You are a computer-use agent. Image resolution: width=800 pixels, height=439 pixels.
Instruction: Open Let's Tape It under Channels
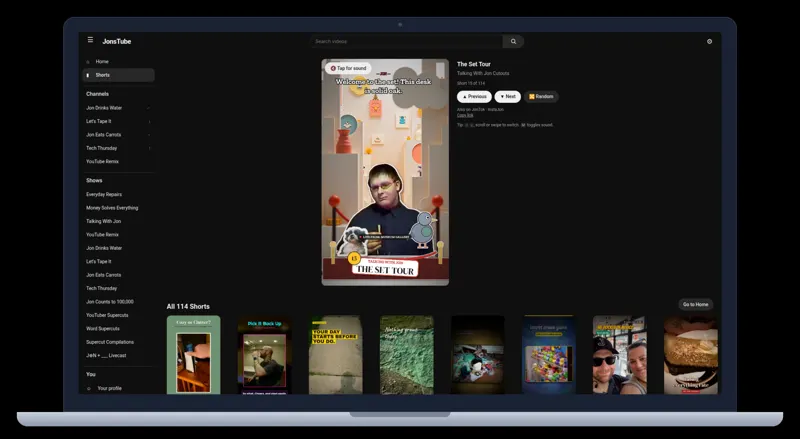[98, 121]
